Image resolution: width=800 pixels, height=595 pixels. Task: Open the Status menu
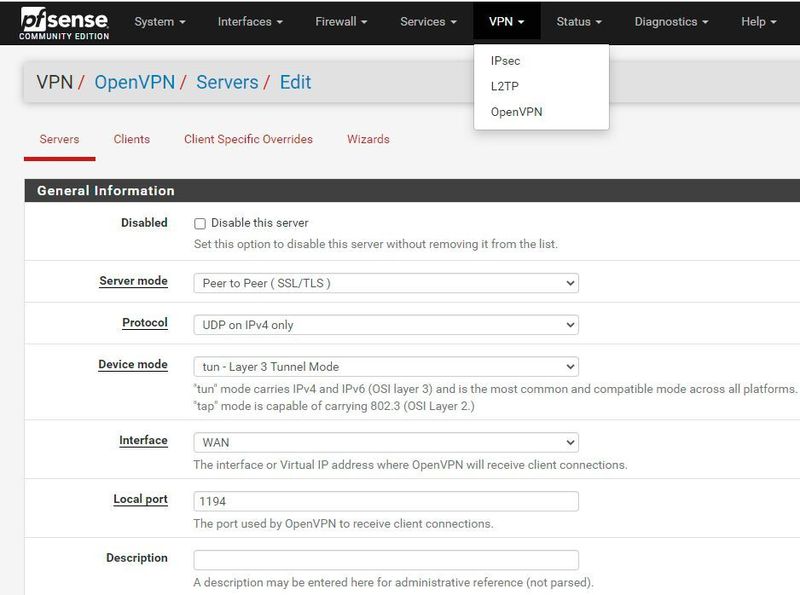click(579, 21)
